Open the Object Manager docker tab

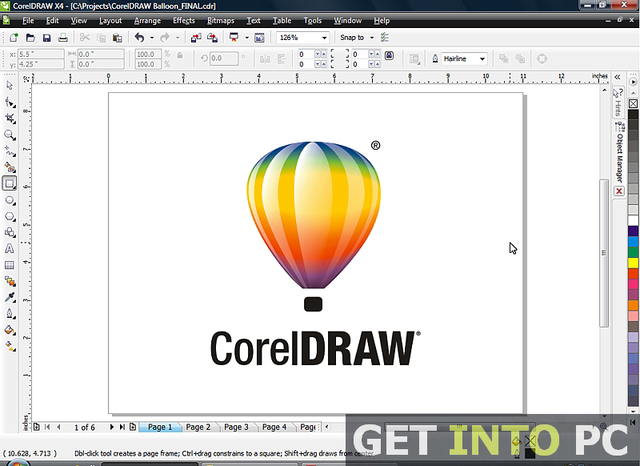click(620, 153)
